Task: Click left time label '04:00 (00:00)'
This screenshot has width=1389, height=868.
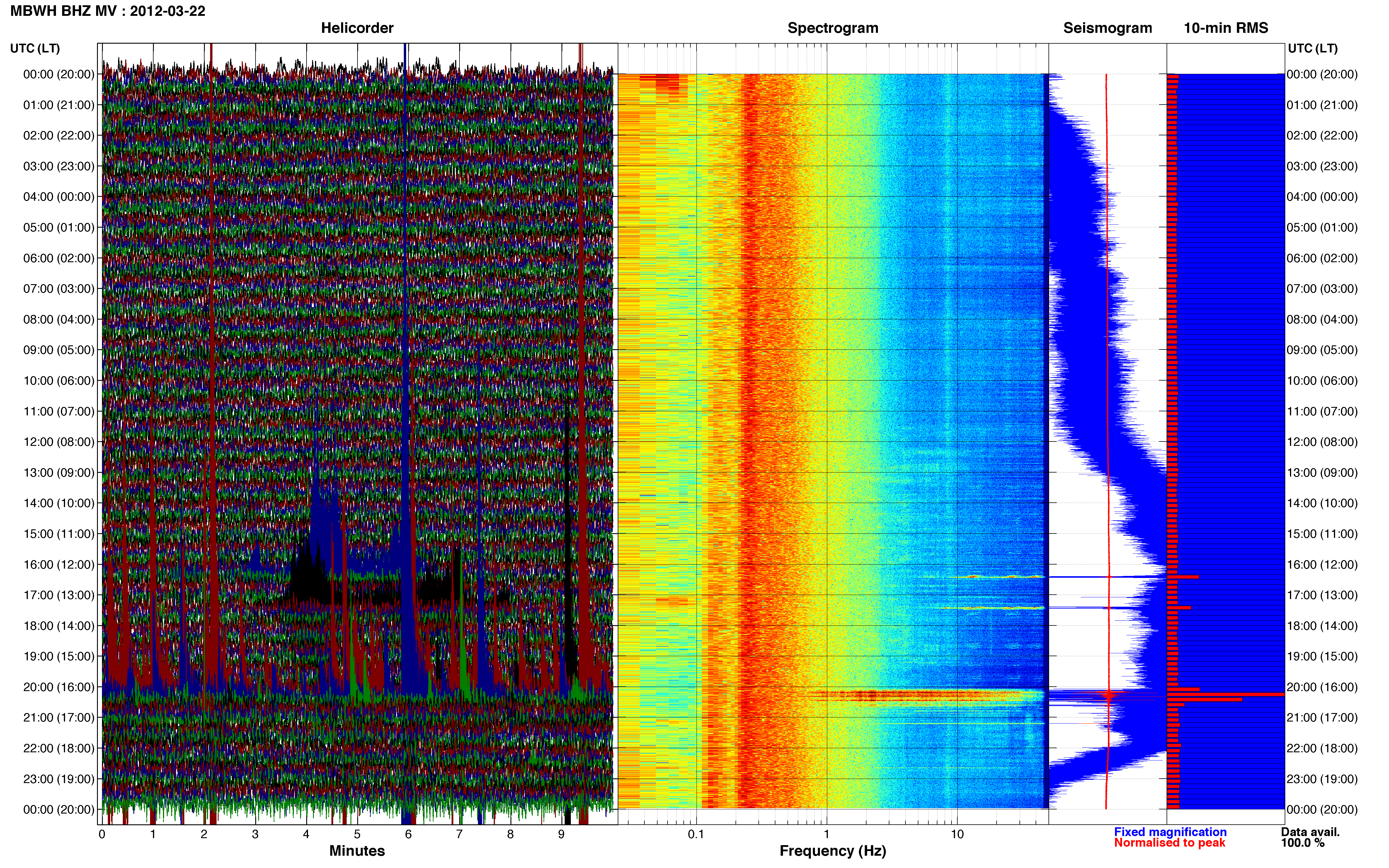Action: [59, 197]
